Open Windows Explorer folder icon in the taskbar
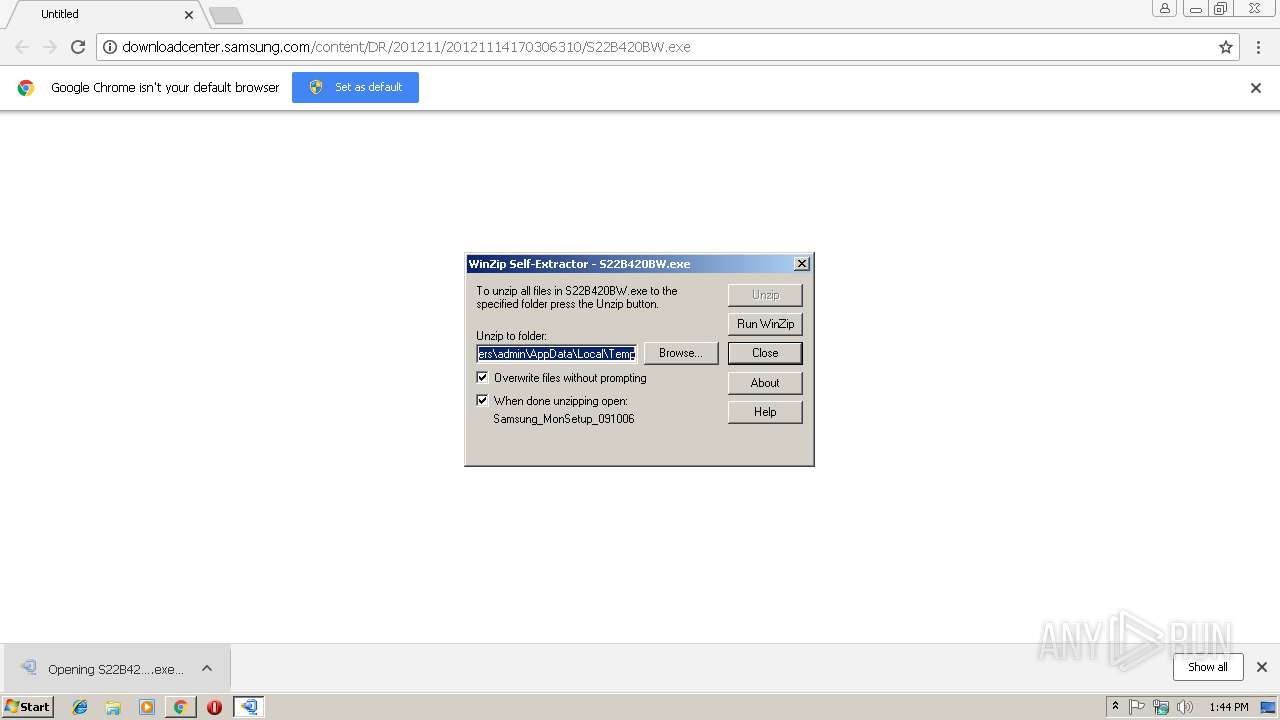 (x=113, y=707)
